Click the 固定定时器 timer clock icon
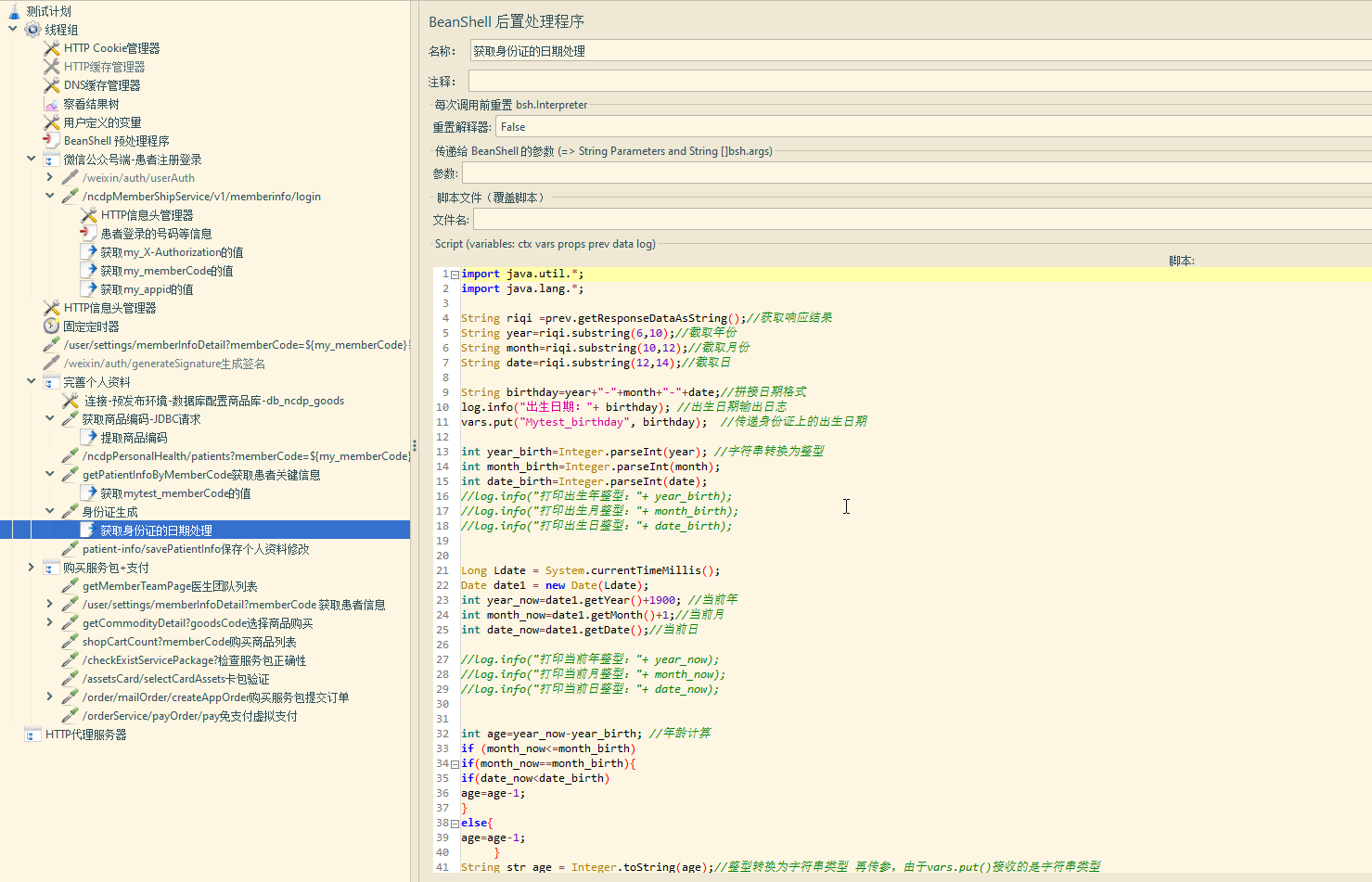Image resolution: width=1372 pixels, height=882 pixels. [x=52, y=326]
